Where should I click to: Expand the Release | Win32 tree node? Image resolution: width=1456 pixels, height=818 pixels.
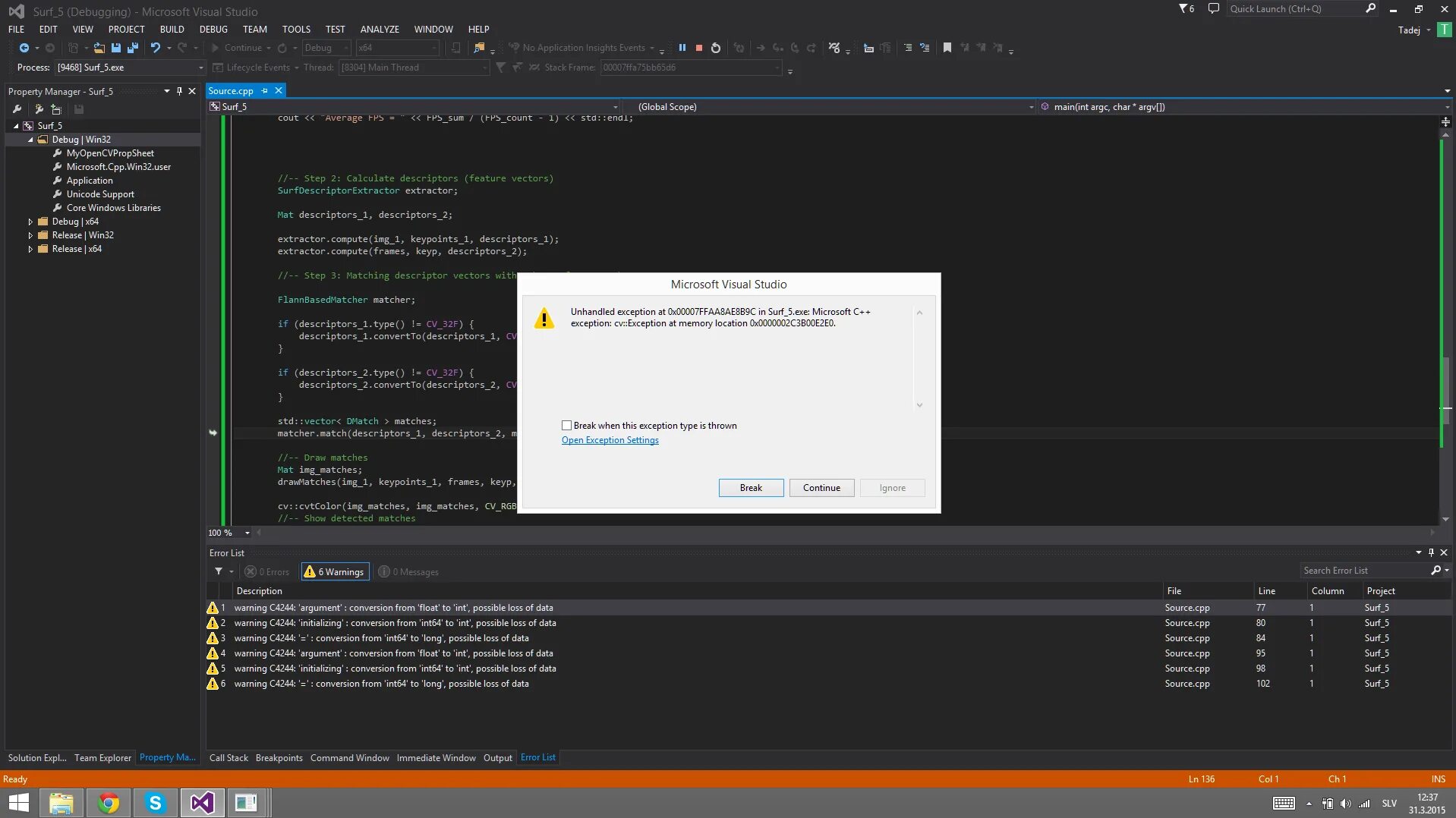(x=30, y=235)
